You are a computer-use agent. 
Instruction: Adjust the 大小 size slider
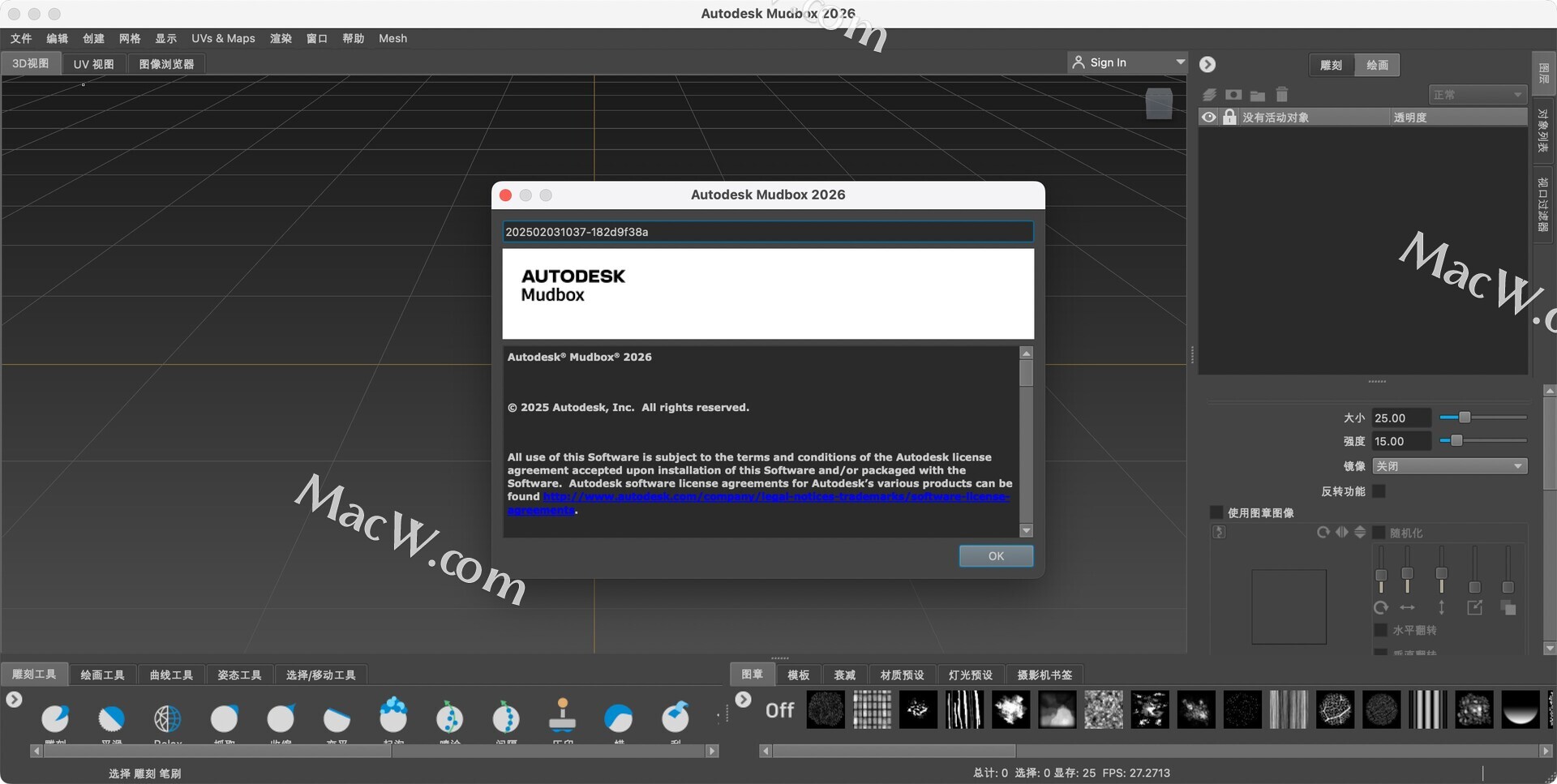pyautogui.click(x=1482, y=418)
